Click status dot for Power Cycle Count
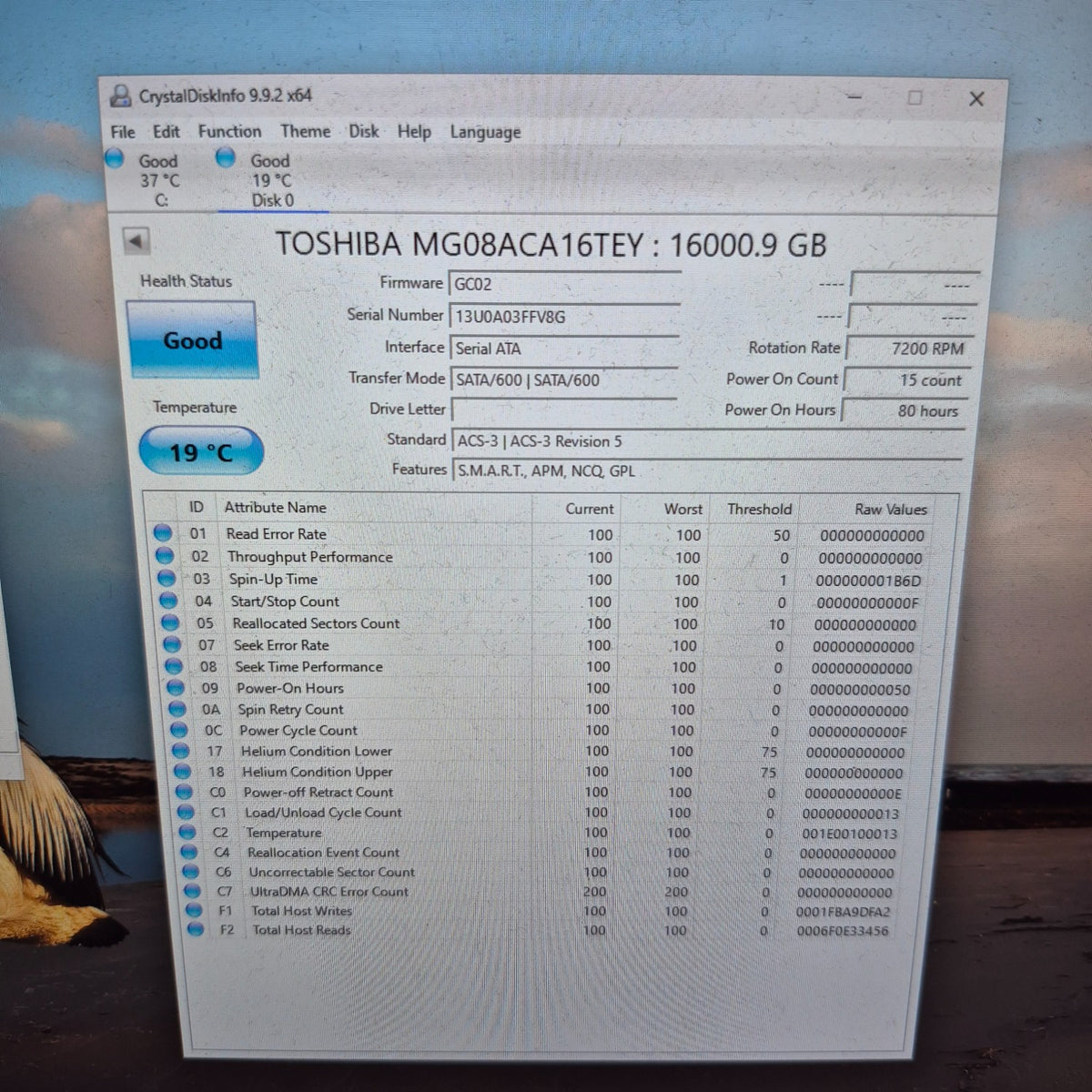This screenshot has width=1092, height=1092. (179, 730)
